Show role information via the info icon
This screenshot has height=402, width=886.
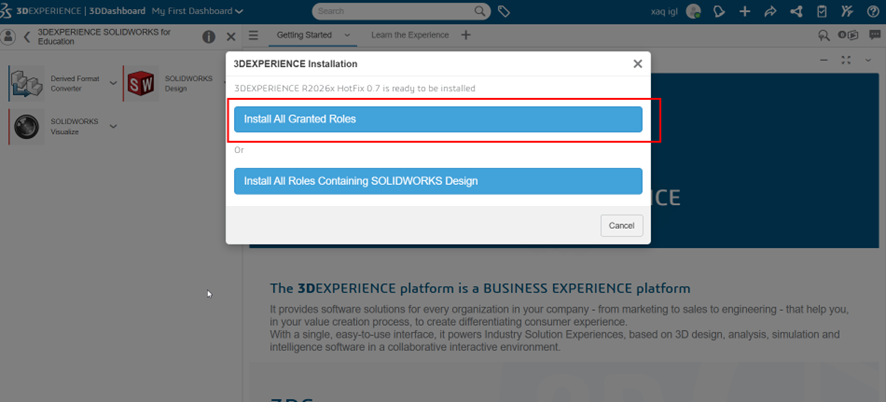[x=209, y=37]
